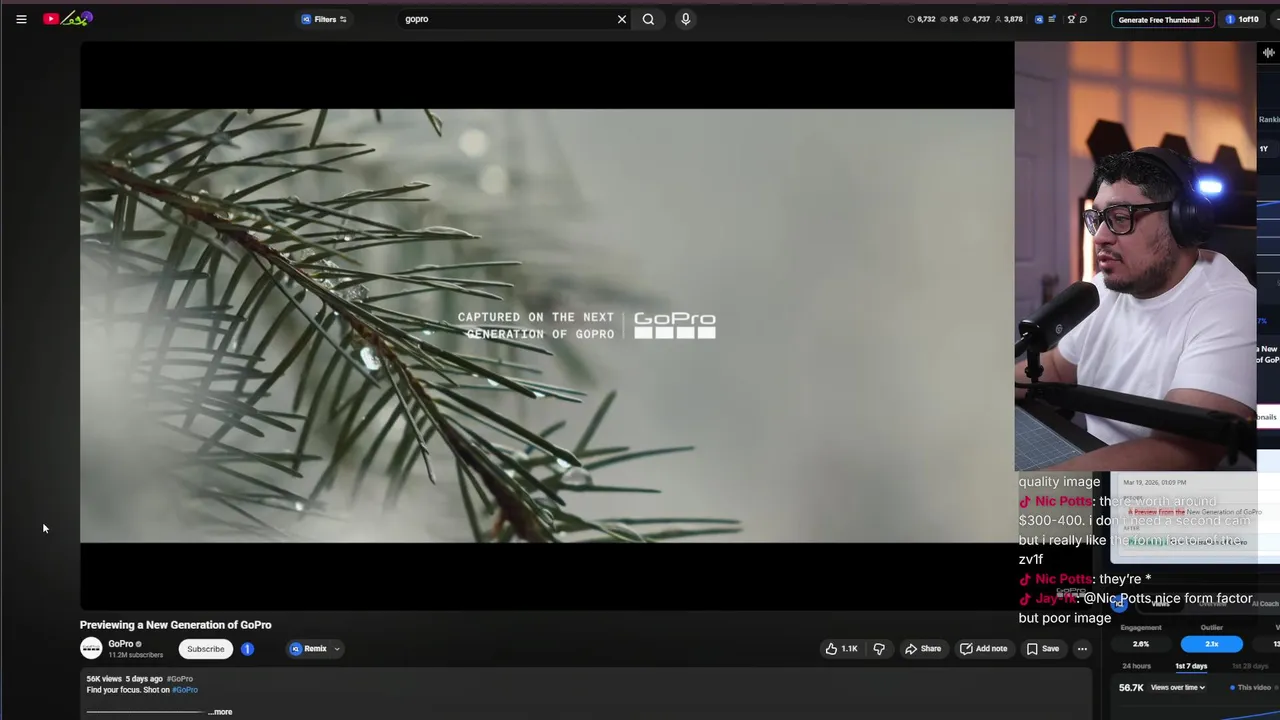Click the Add note button
The height and width of the screenshot is (720, 1280).
tap(984, 649)
